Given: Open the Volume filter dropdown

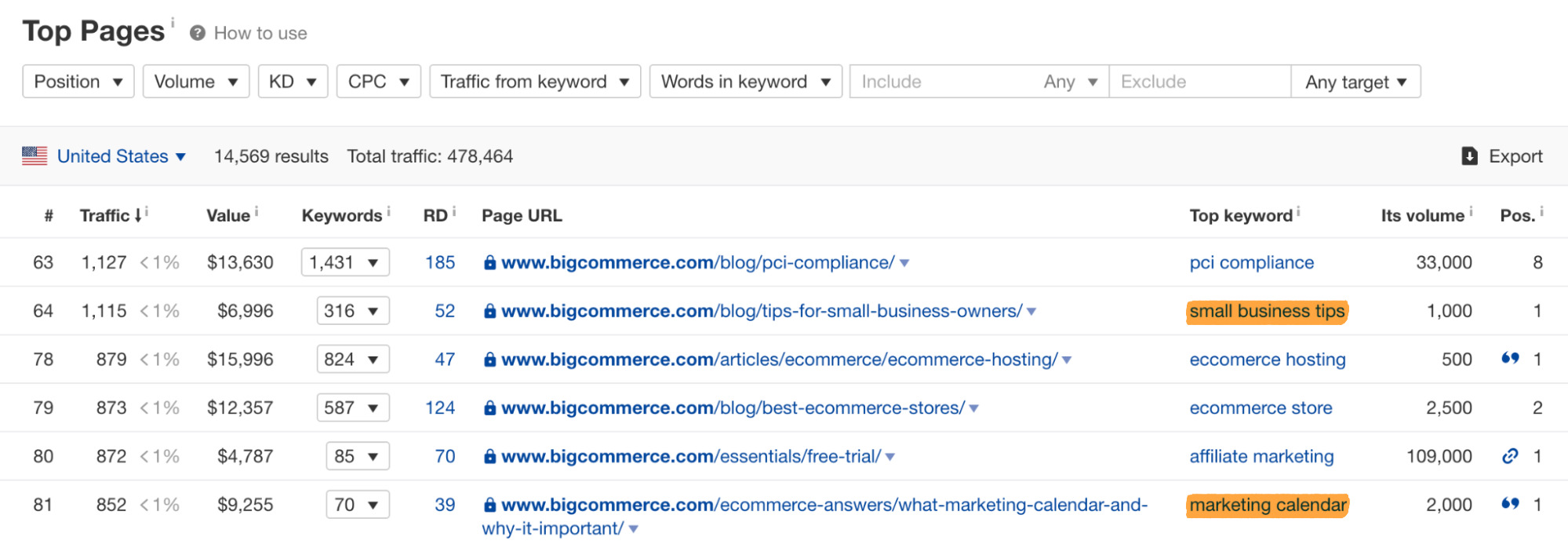Looking at the screenshot, I should click(x=196, y=82).
